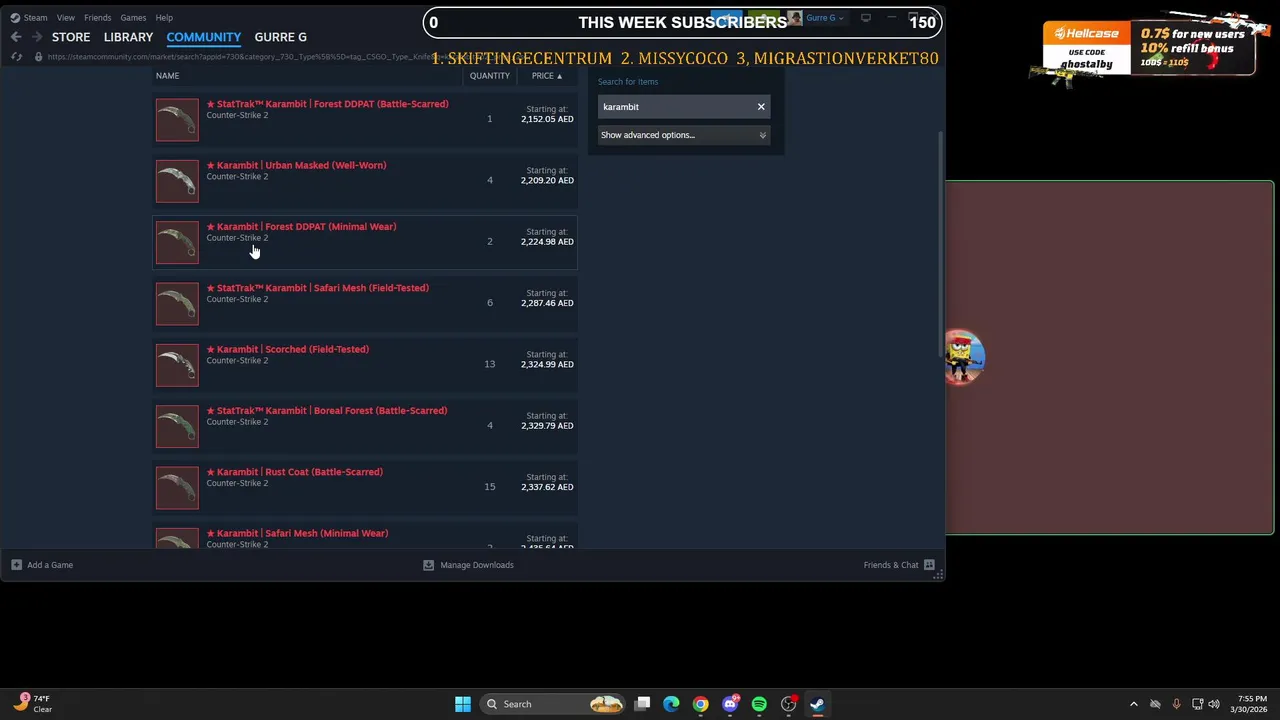Screen dimensions: 1280x720
Task: Click the price 2,152.05 AED
Action: (x=547, y=119)
